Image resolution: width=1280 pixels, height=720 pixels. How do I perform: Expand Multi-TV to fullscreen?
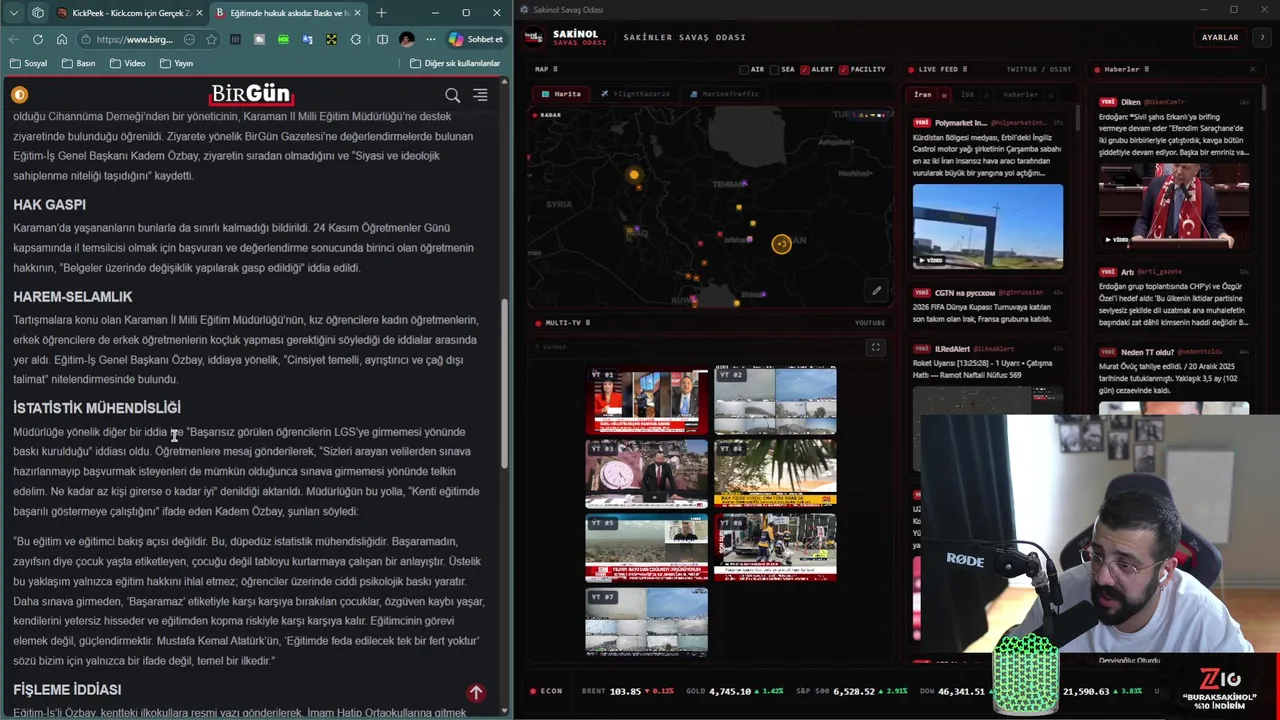click(875, 347)
